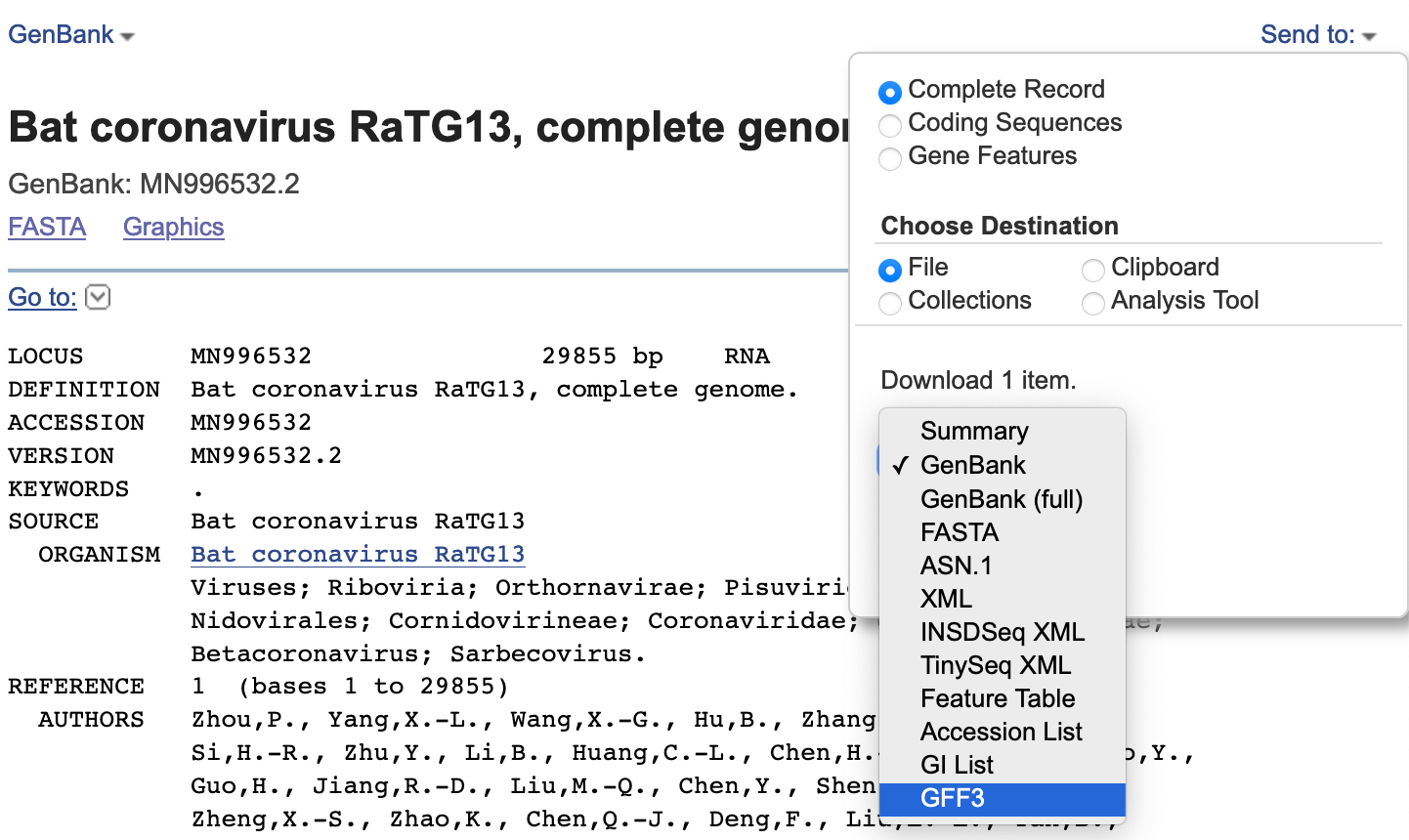
Task: Select XML format option
Action: tap(1003, 599)
